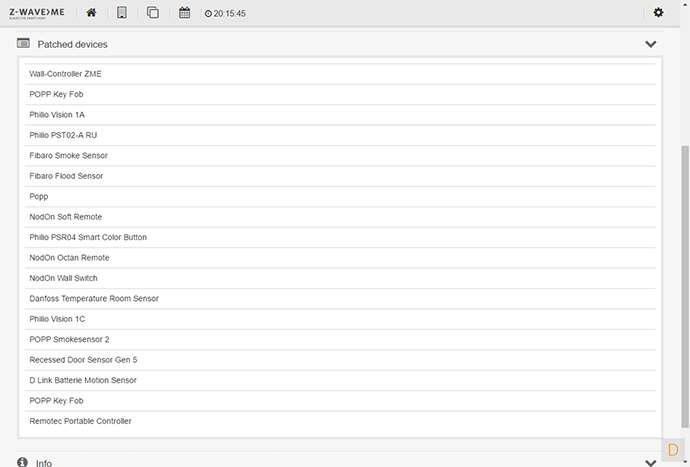The height and width of the screenshot is (467, 690).
Task: Select Philio PST02-A RU row
Action: (340, 135)
